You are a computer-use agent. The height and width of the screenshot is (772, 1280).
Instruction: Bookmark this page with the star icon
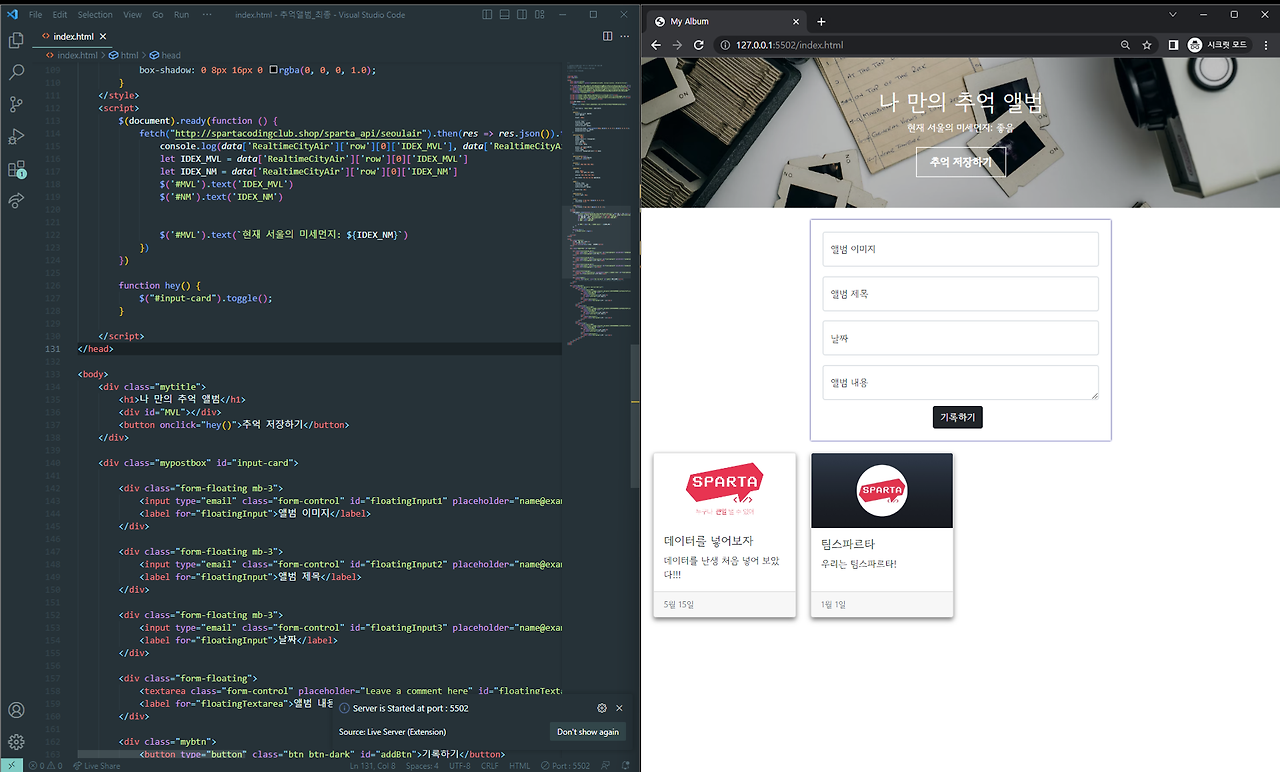pos(1147,45)
